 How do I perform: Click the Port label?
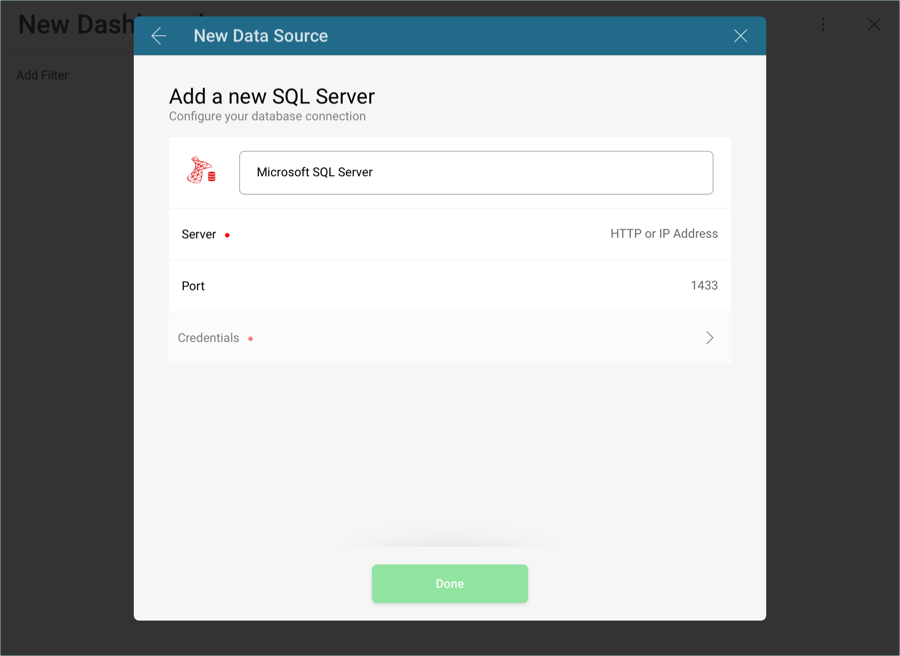(193, 286)
